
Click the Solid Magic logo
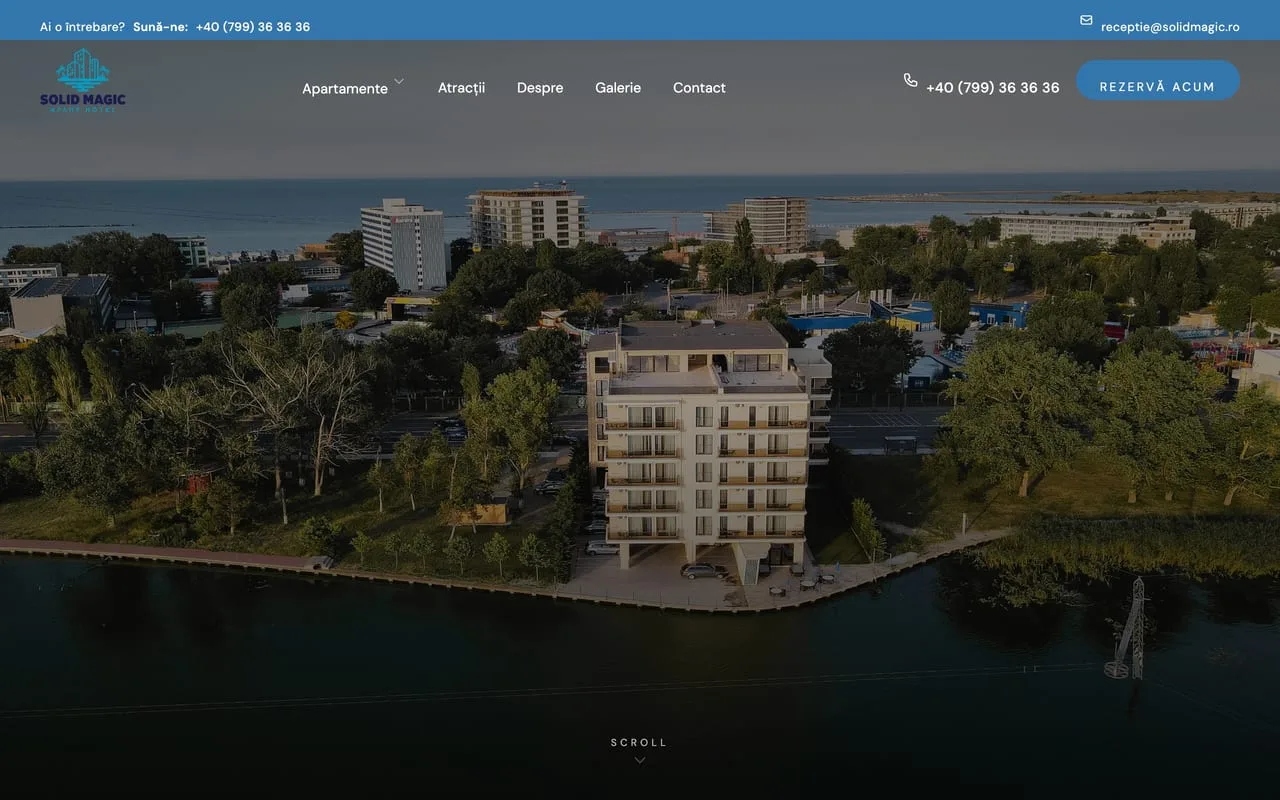coord(83,80)
